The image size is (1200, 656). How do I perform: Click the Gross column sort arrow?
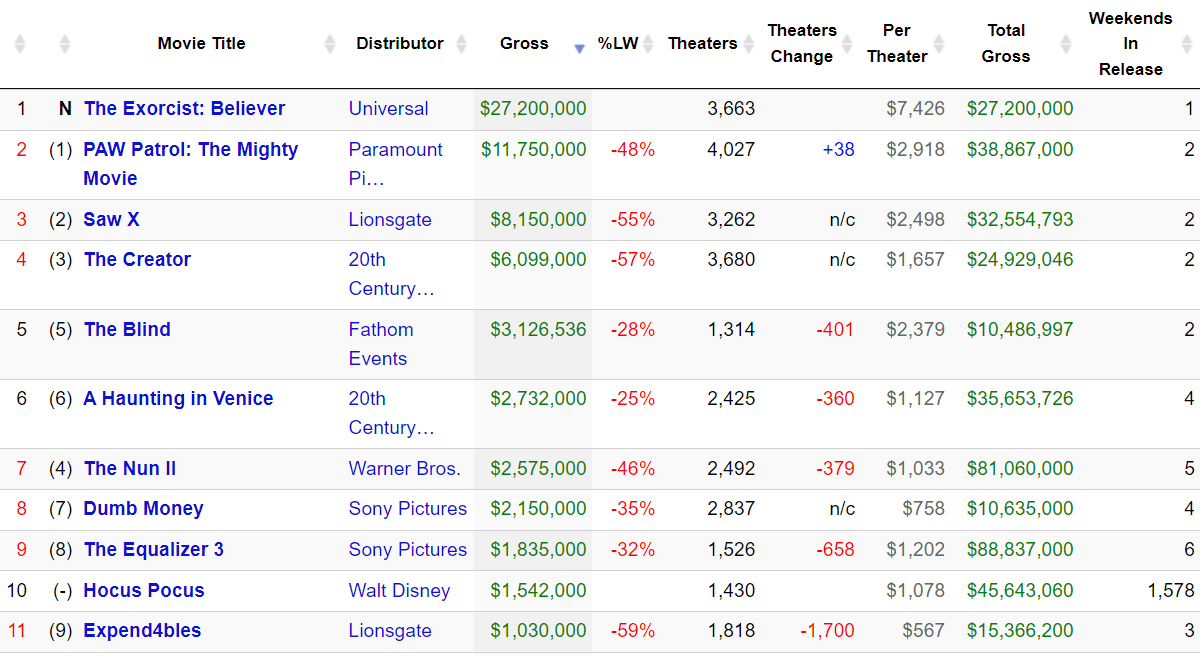pos(579,49)
